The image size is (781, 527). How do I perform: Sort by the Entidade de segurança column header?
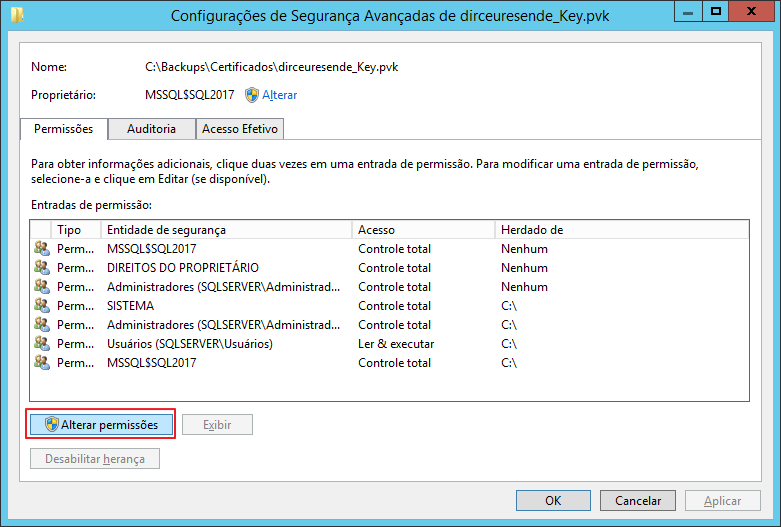point(227,230)
